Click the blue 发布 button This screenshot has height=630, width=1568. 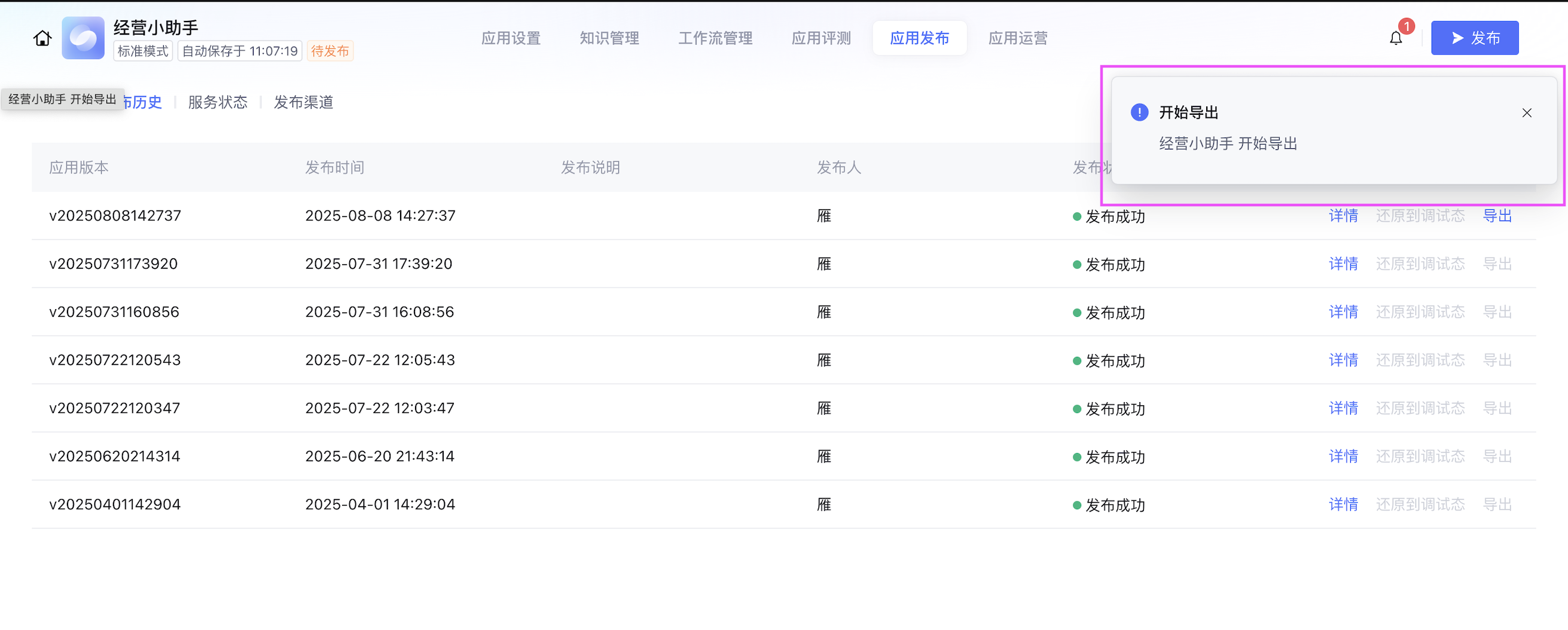pos(1474,38)
